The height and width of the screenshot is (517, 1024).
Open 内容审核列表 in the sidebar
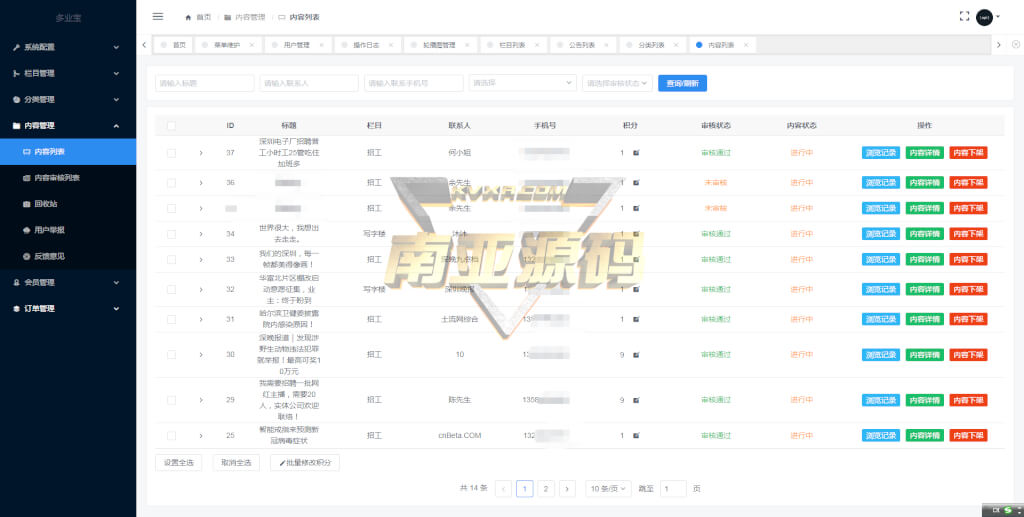(x=68, y=178)
